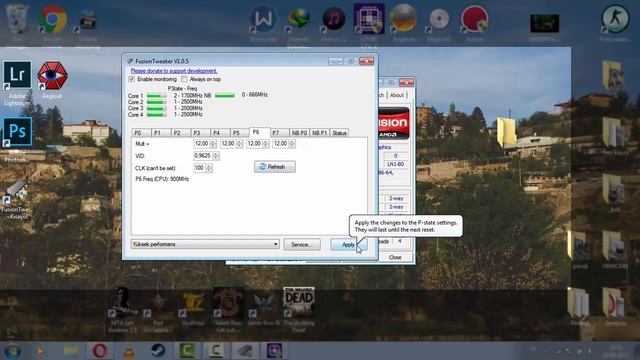Click the Service... button
Viewport: 640px width, 360px height.
(x=302, y=244)
